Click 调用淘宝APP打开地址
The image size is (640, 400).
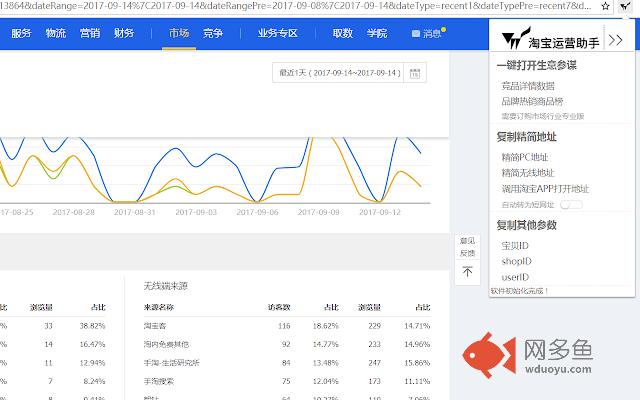pos(545,189)
